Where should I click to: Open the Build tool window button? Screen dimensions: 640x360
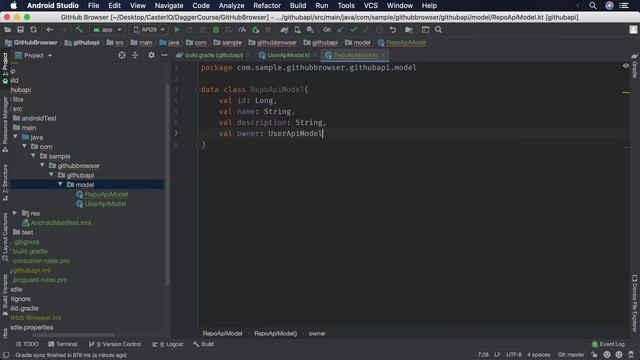coord(204,344)
